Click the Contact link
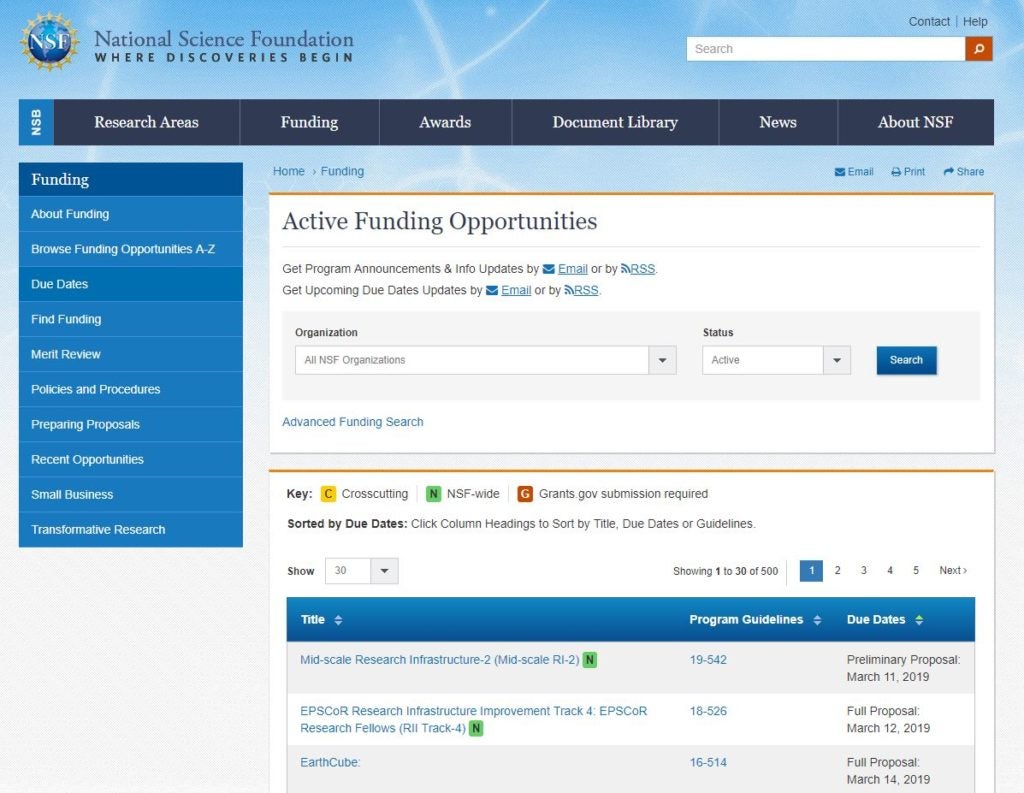The width and height of the screenshot is (1024, 793). click(929, 22)
